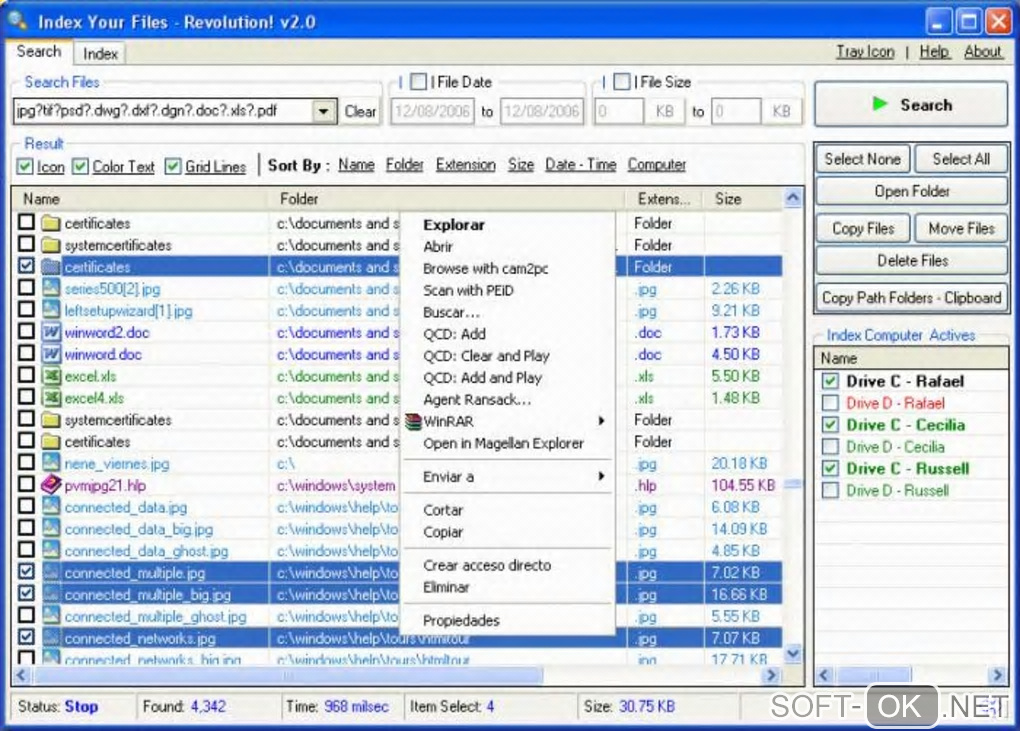This screenshot has height=731, width=1020.
Task: Expand the Enviar a submenu
Action: pyautogui.click(x=508, y=477)
